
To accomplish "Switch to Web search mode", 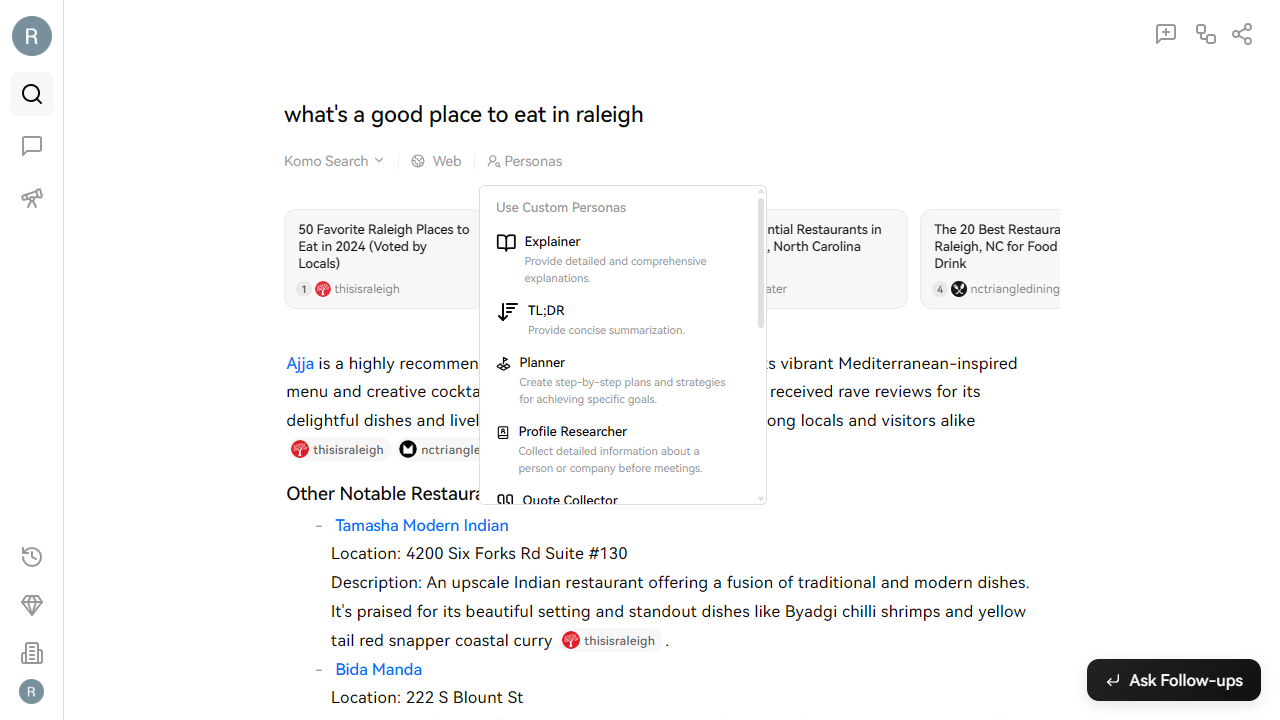I will [436, 161].
